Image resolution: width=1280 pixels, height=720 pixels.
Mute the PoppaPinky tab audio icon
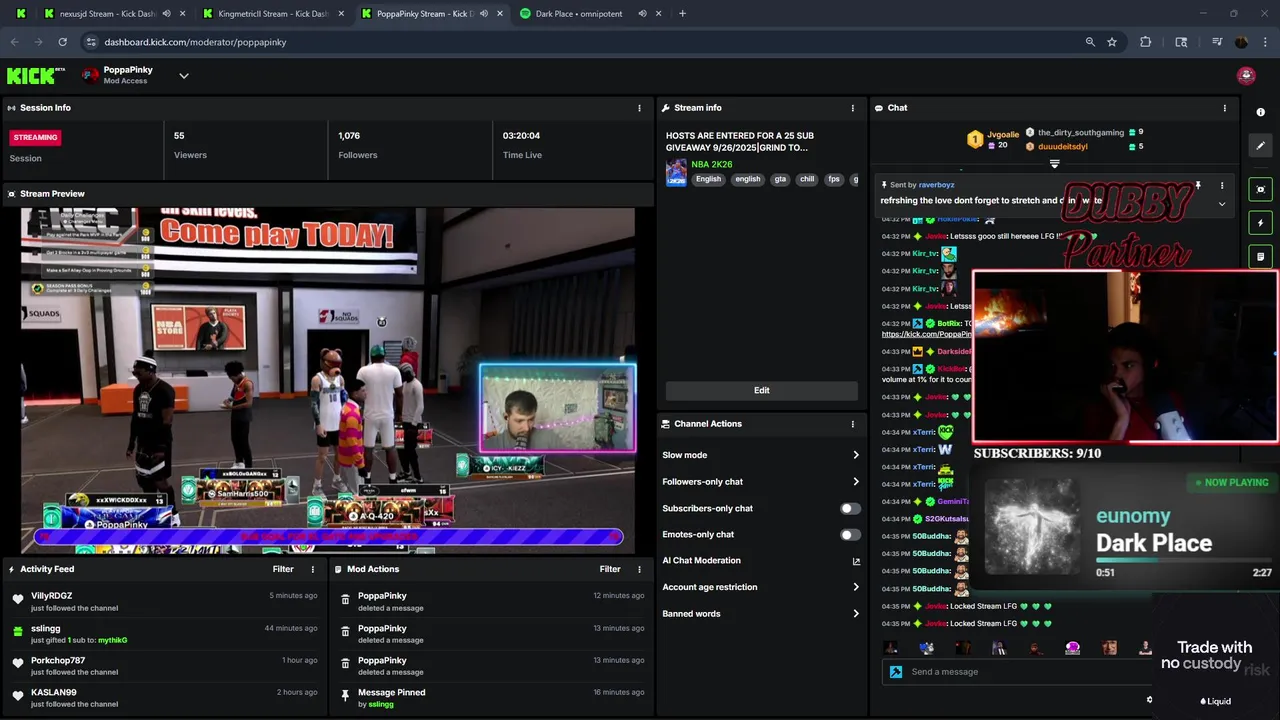pyautogui.click(x=484, y=14)
